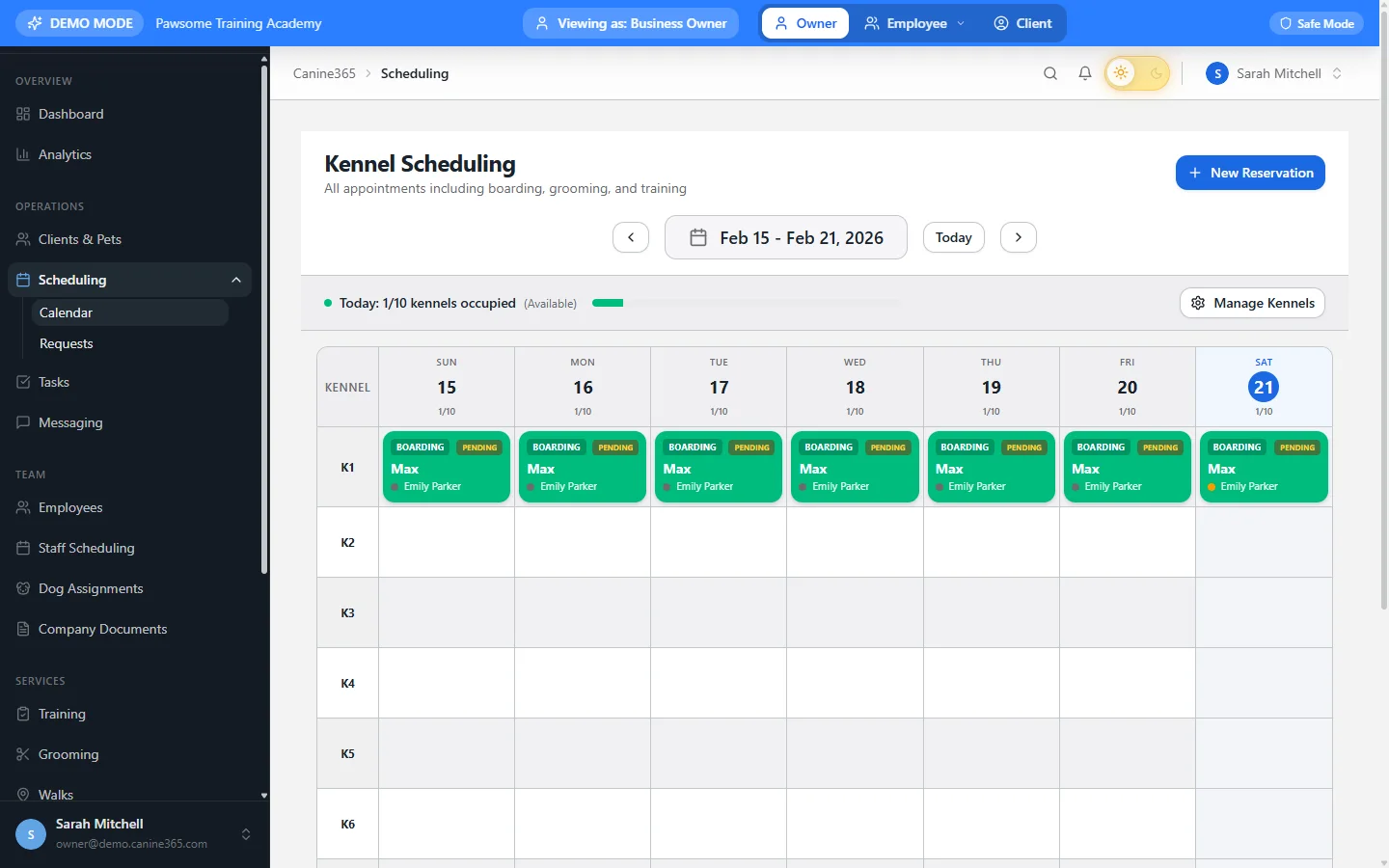
Task: Open the notifications bell
Action: point(1085,73)
